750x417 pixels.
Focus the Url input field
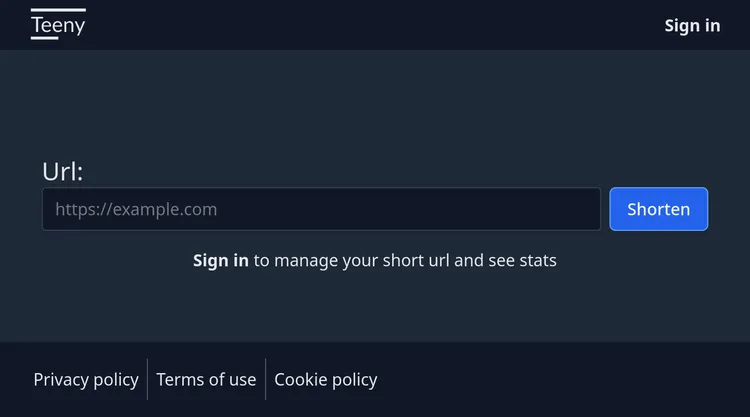click(321, 209)
